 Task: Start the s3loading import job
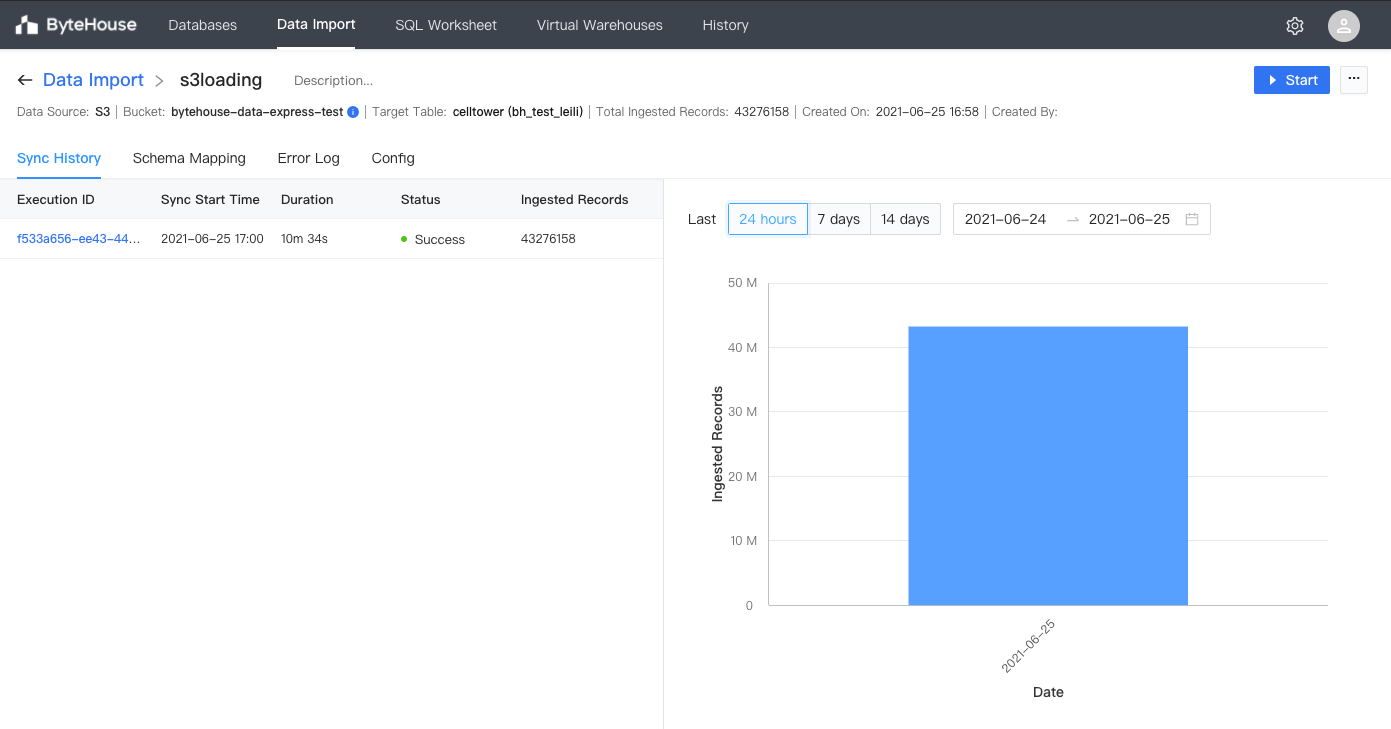(1292, 80)
